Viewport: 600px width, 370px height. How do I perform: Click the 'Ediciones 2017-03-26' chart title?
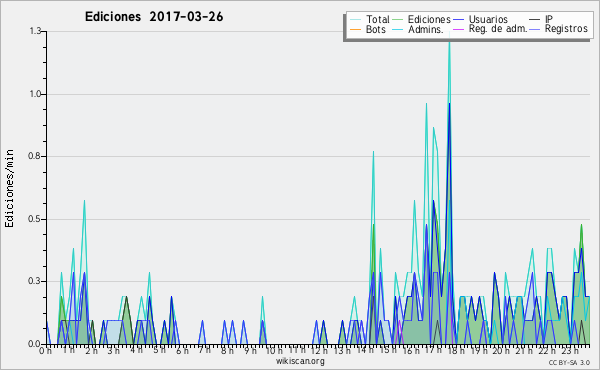154,17
